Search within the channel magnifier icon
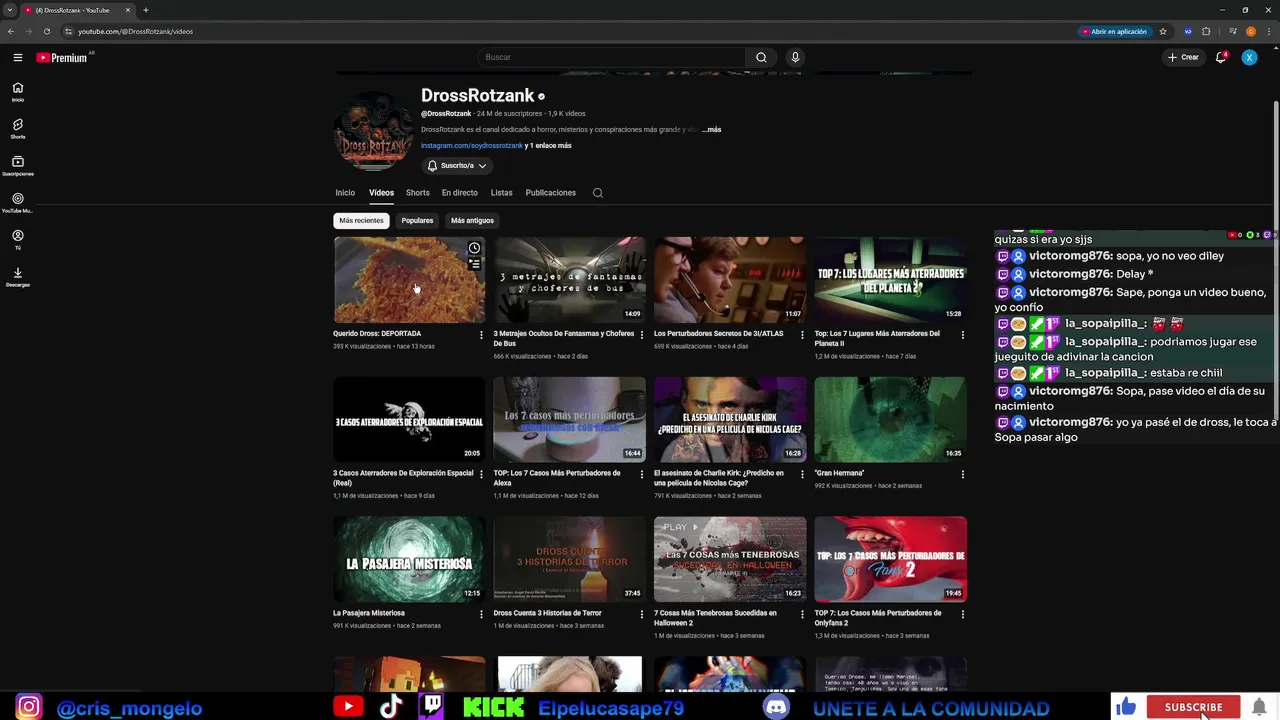1280x720 pixels. (x=598, y=193)
